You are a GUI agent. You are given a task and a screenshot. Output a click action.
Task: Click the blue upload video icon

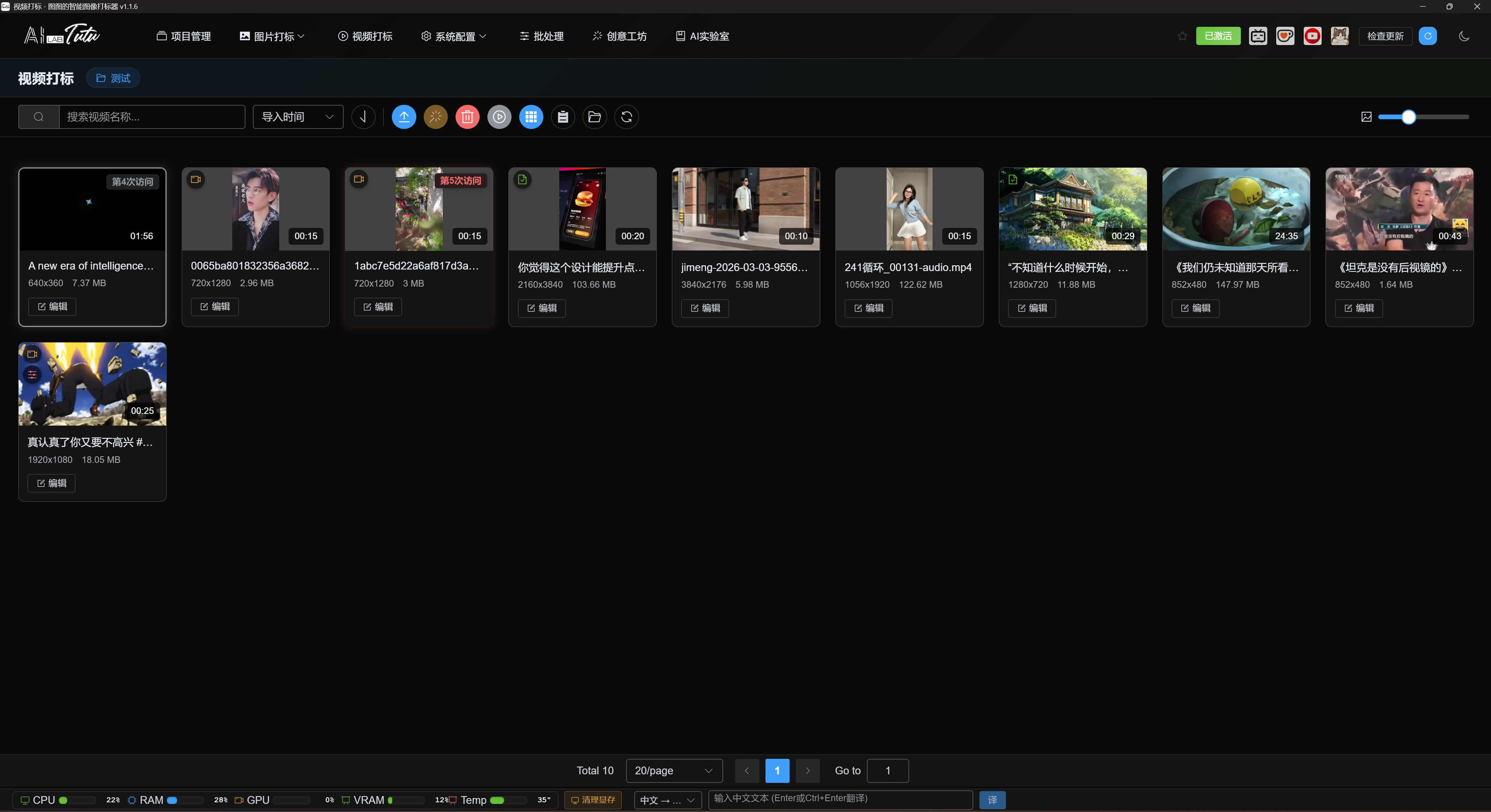[x=404, y=117]
